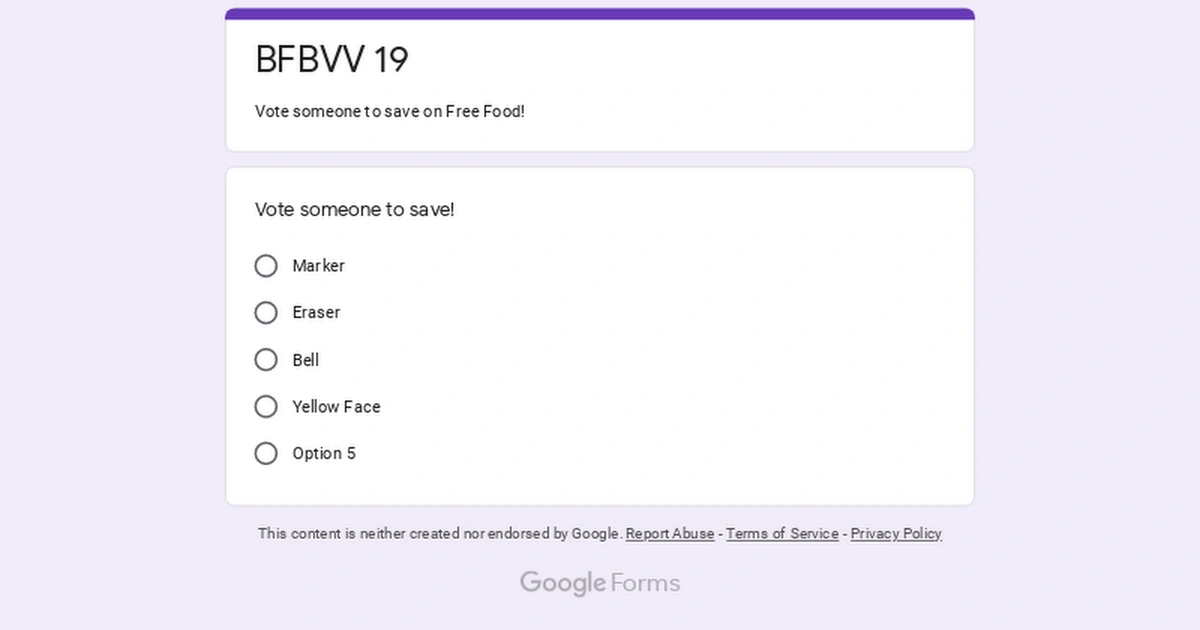Open the Report Abuse link
This screenshot has width=1200, height=630.
click(x=669, y=533)
